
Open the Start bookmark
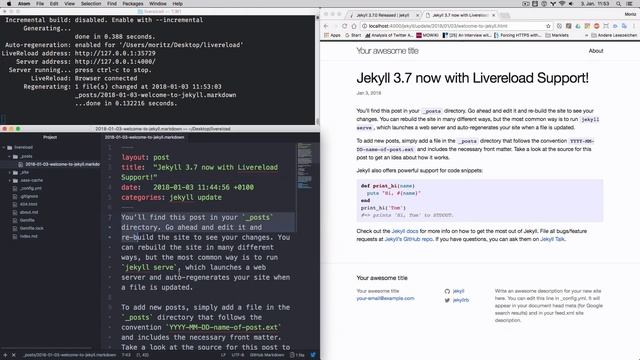click(353, 36)
